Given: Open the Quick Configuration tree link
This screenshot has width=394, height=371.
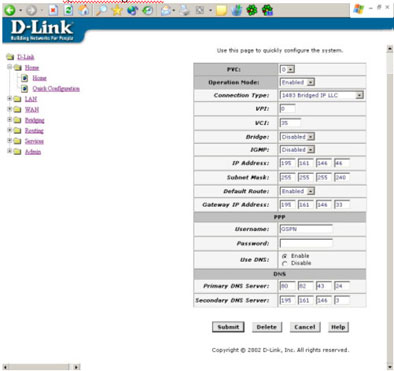Looking at the screenshot, I should tap(56, 89).
